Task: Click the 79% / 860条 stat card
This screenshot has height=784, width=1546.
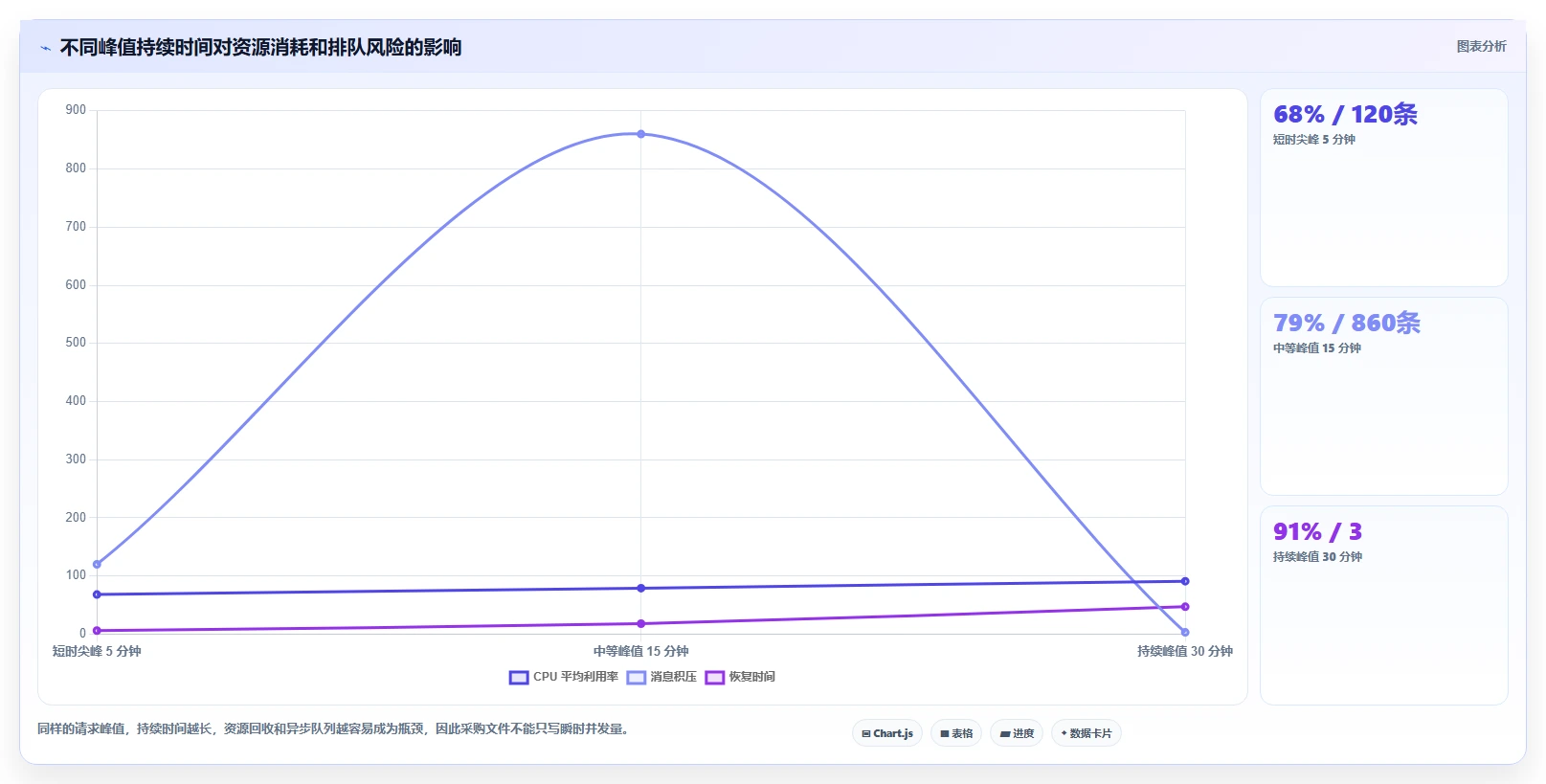Action: pyautogui.click(x=1384, y=396)
